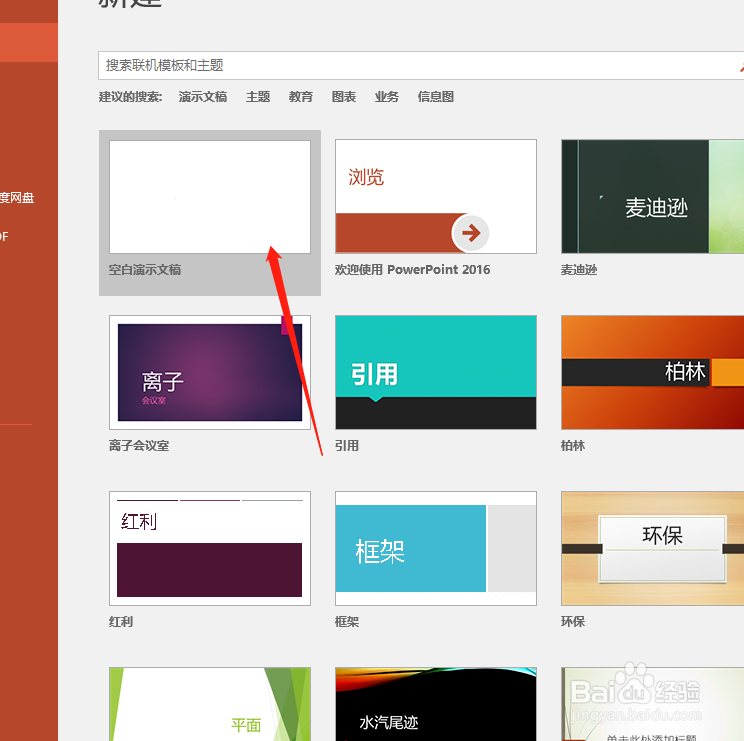Choose the 柏林 theme thumbnail
Screen dimensions: 744x741
click(x=652, y=372)
